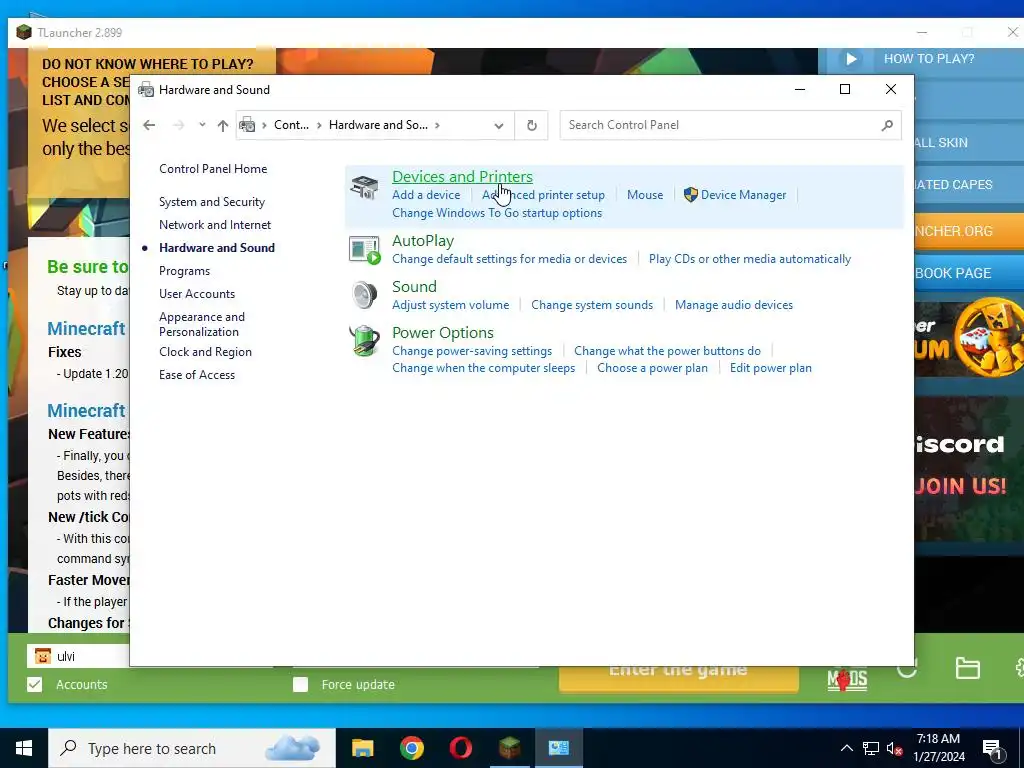Click the Device Manager shield icon
Viewport: 1024px width, 768px height.
(690, 195)
